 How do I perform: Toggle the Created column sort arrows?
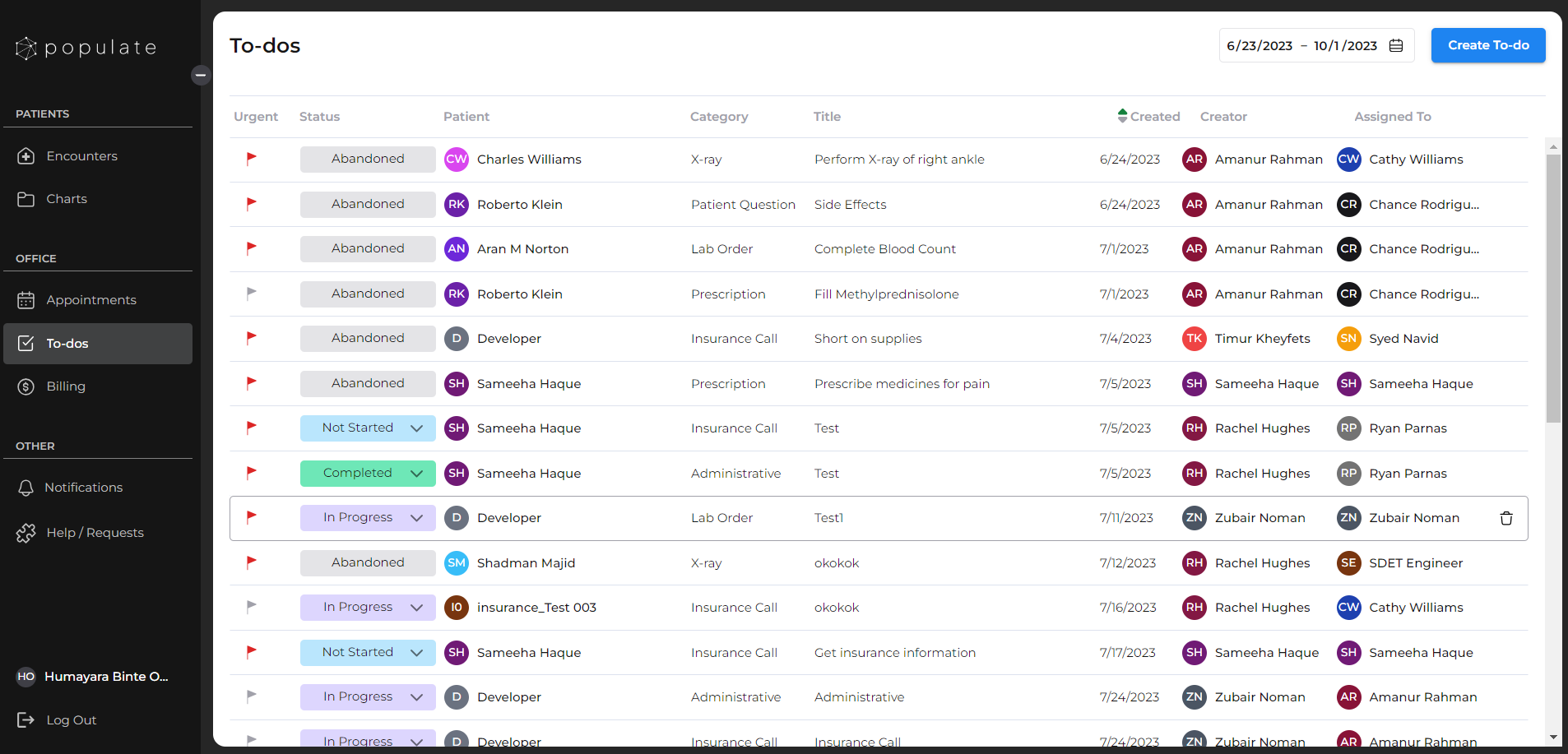[x=1123, y=116]
